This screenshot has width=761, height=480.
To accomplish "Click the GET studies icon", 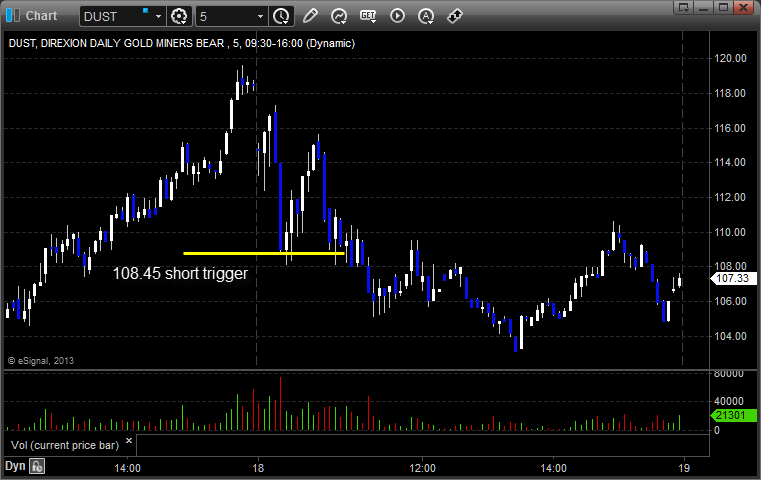I will coord(368,16).
